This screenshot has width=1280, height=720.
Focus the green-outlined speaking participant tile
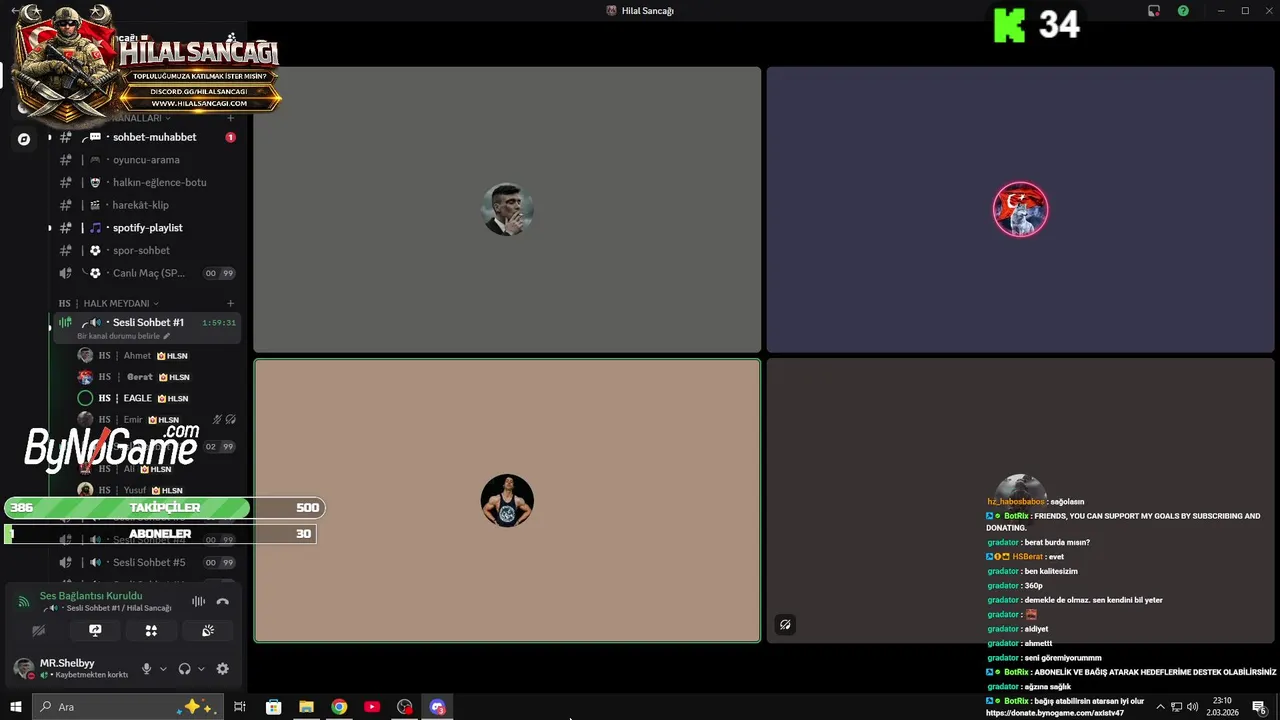coord(507,501)
